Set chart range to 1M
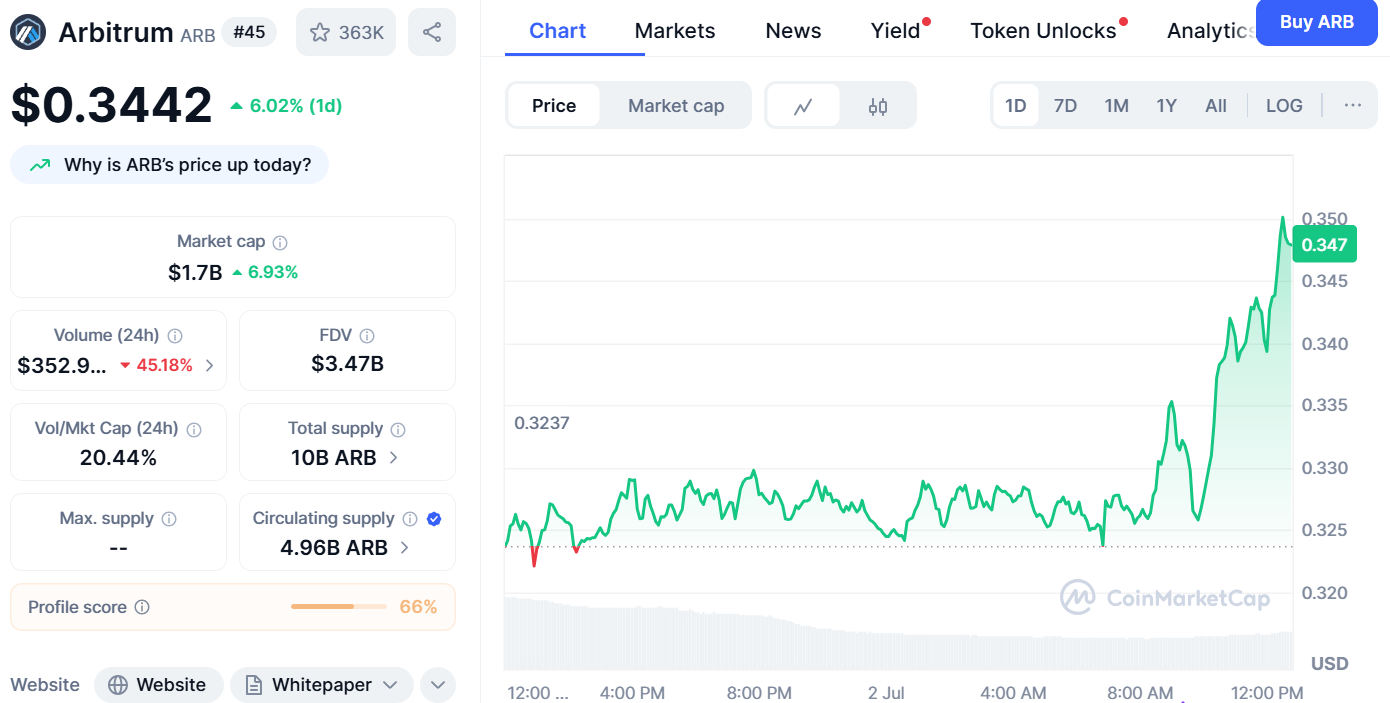The height and width of the screenshot is (703, 1390). point(1117,106)
